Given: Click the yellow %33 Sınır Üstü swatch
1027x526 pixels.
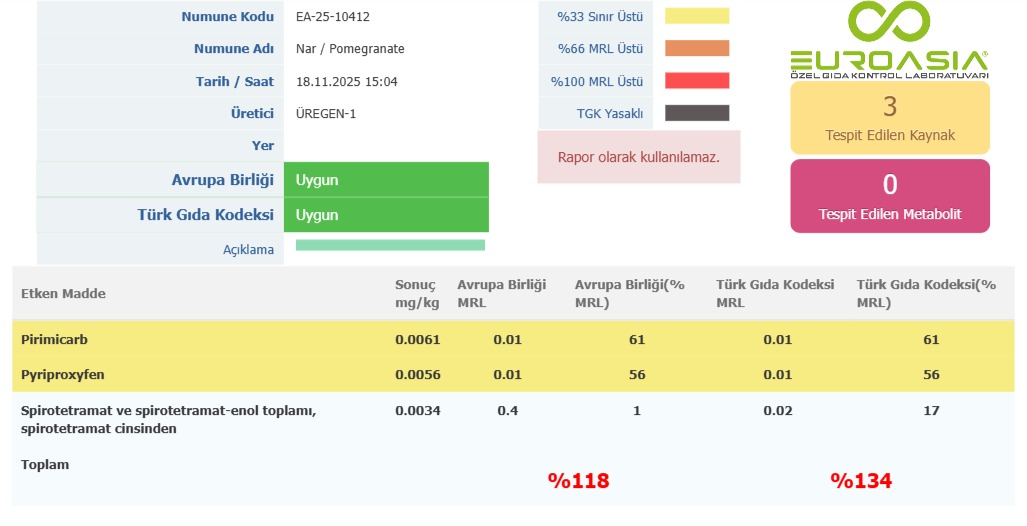Looking at the screenshot, I should coord(697,16).
